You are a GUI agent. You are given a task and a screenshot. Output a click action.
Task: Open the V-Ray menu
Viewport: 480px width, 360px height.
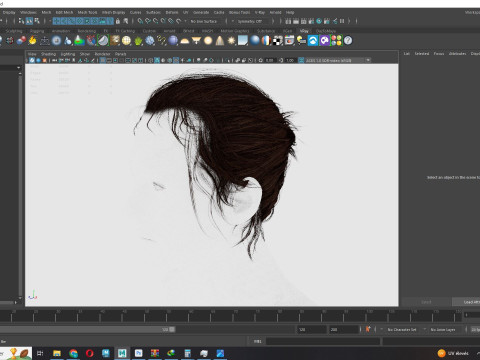260,12
